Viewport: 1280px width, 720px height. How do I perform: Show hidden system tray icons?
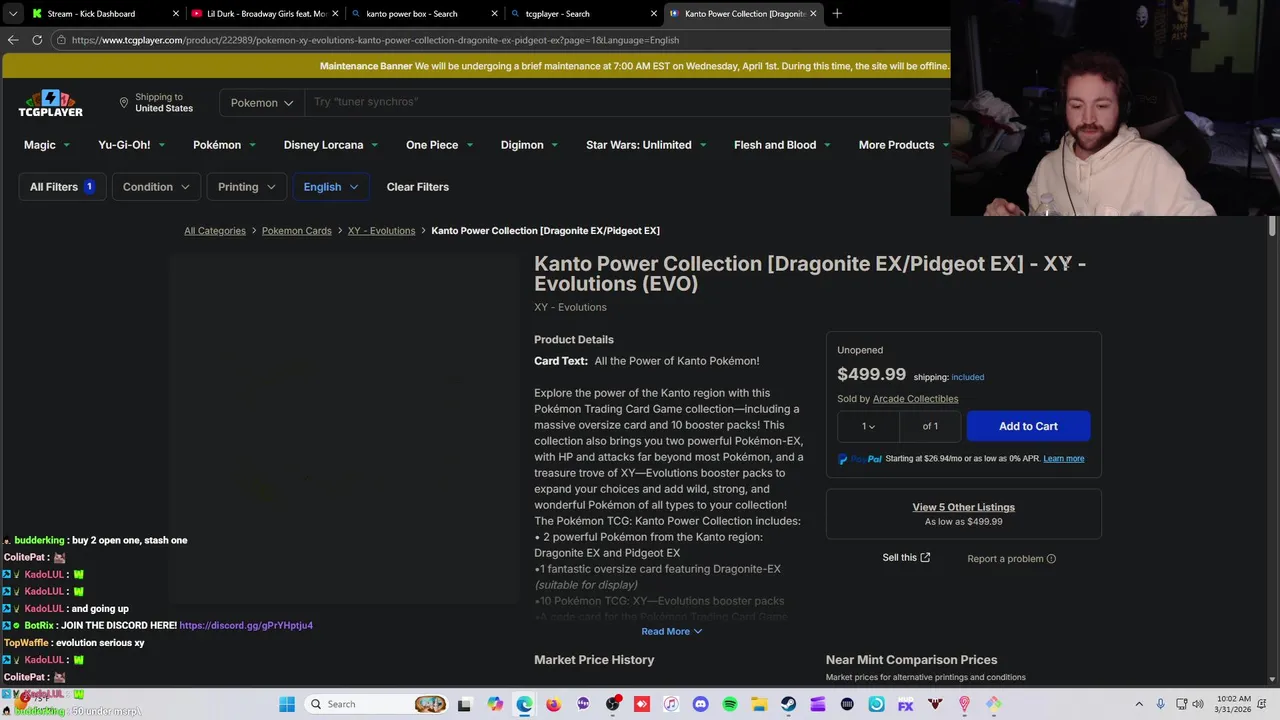point(1139,704)
